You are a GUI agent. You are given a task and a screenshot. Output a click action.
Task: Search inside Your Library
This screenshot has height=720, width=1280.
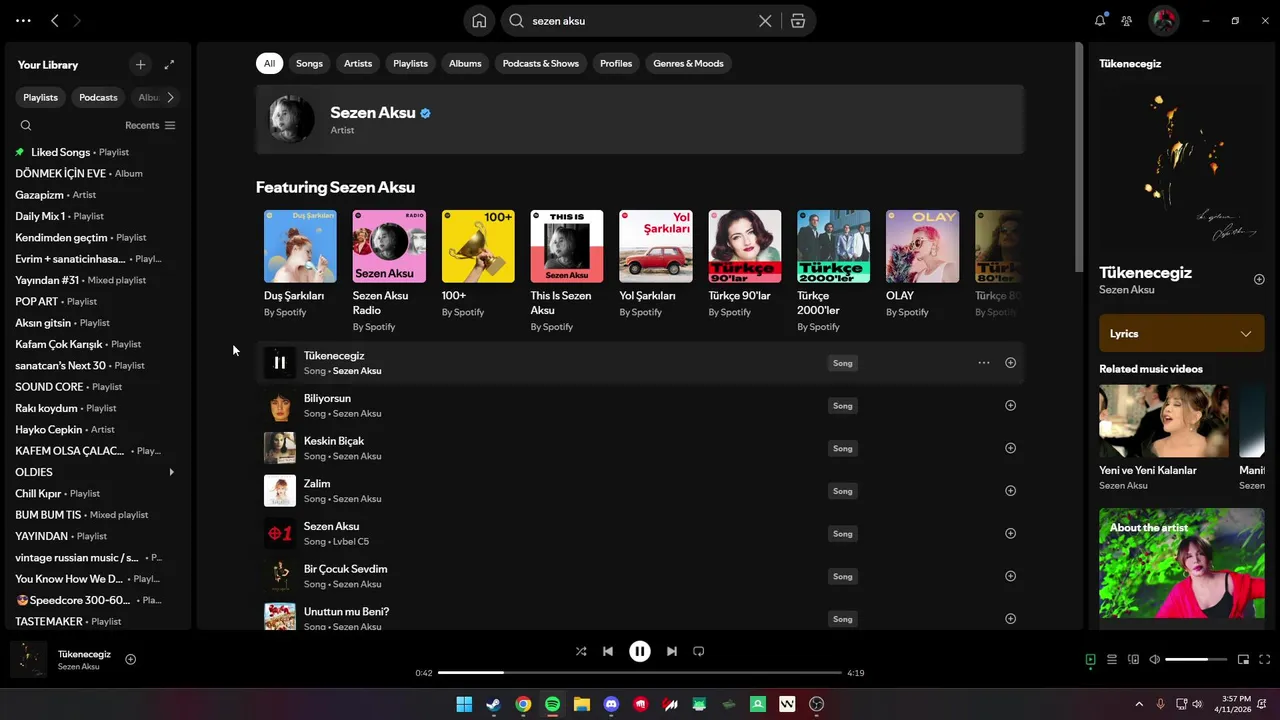click(x=26, y=125)
